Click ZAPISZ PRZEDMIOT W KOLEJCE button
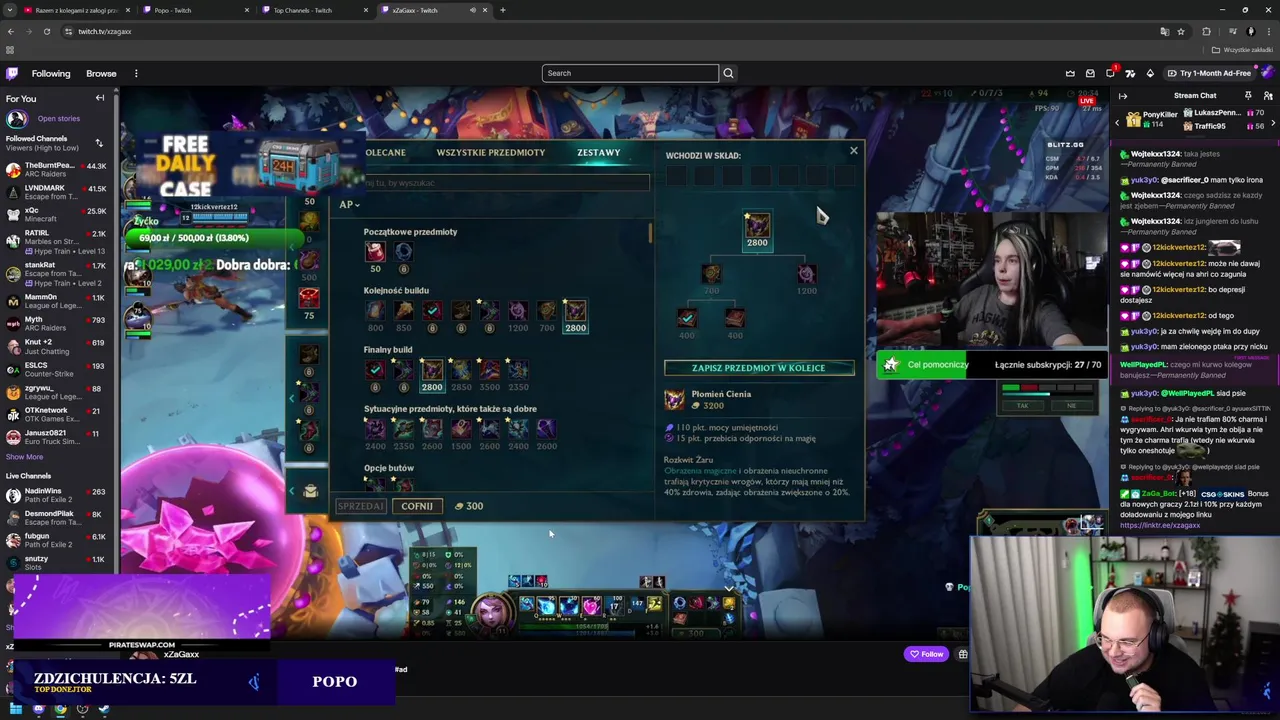This screenshot has height=720, width=1280. [x=759, y=368]
